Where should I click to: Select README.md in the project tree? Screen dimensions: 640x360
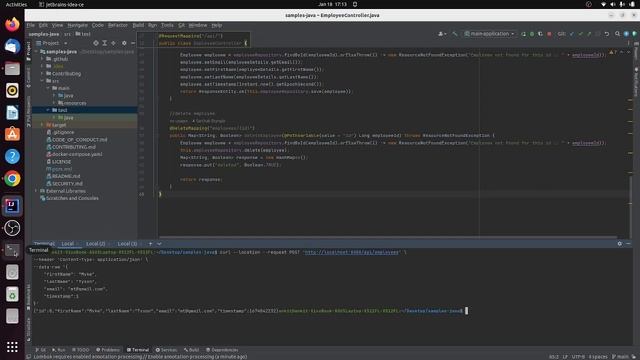tap(65, 176)
